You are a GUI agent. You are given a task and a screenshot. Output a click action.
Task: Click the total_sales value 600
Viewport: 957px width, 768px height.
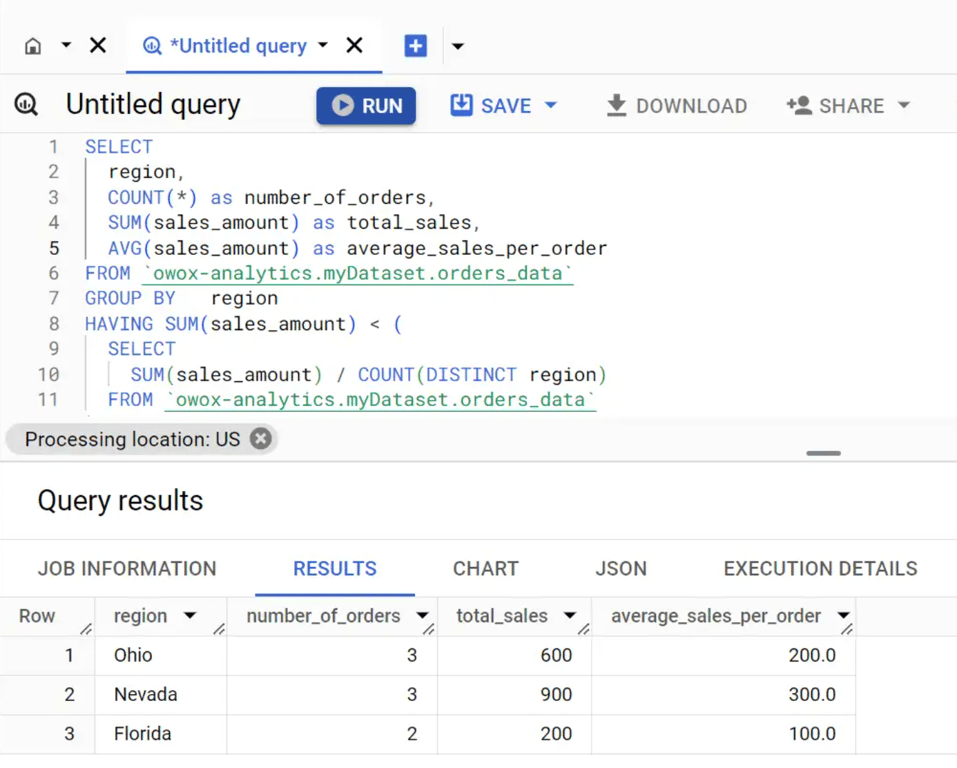click(x=556, y=655)
